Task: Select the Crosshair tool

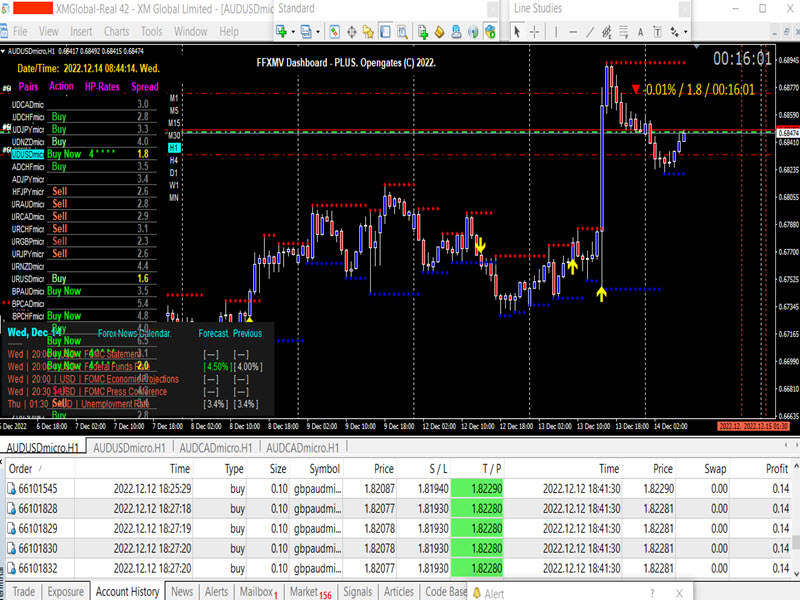Action: tap(534, 32)
